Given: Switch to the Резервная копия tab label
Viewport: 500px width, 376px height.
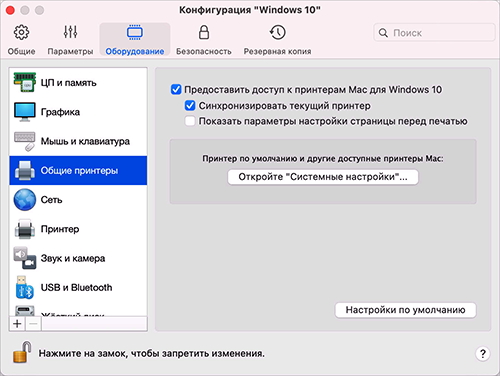Looking at the screenshot, I should [x=277, y=51].
